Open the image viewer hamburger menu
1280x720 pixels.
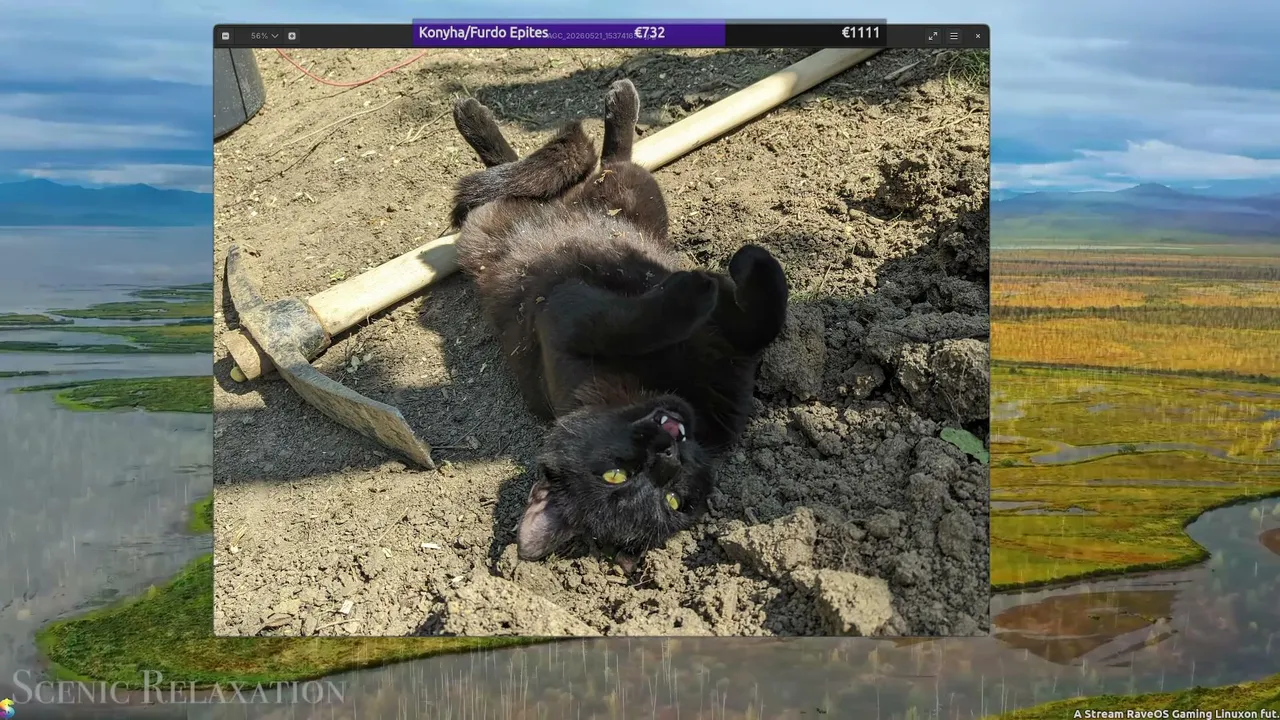tap(954, 36)
